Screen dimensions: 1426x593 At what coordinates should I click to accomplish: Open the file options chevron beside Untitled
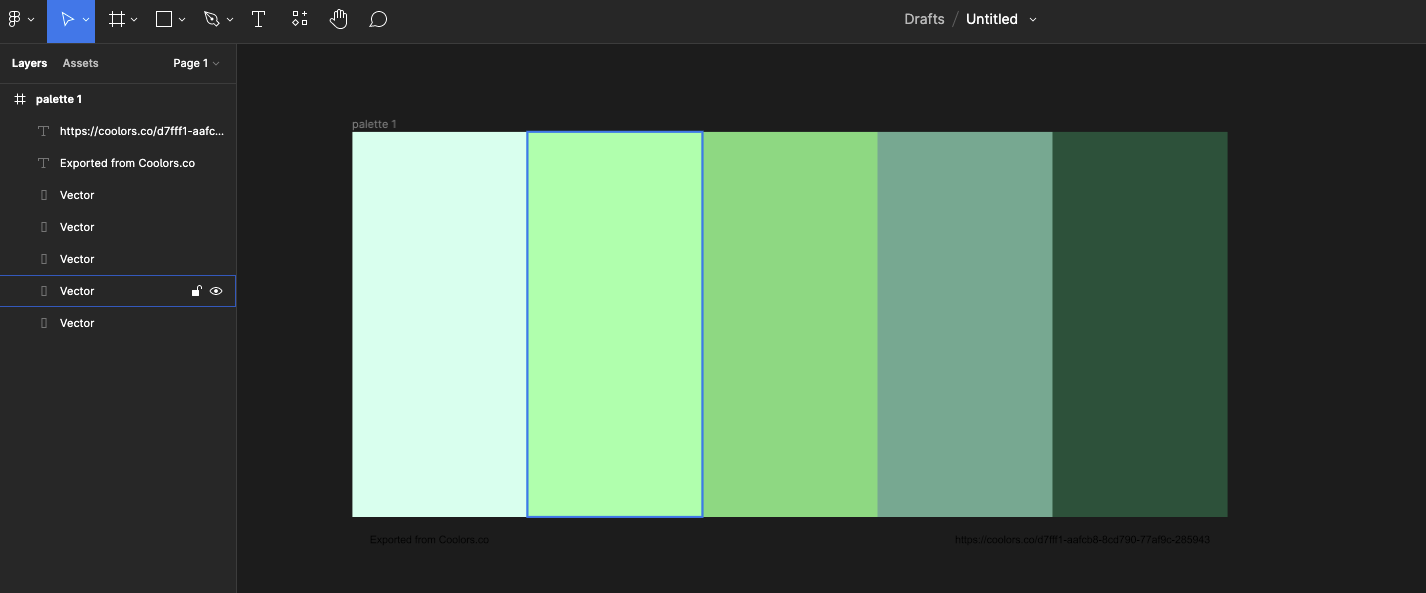tap(1033, 19)
